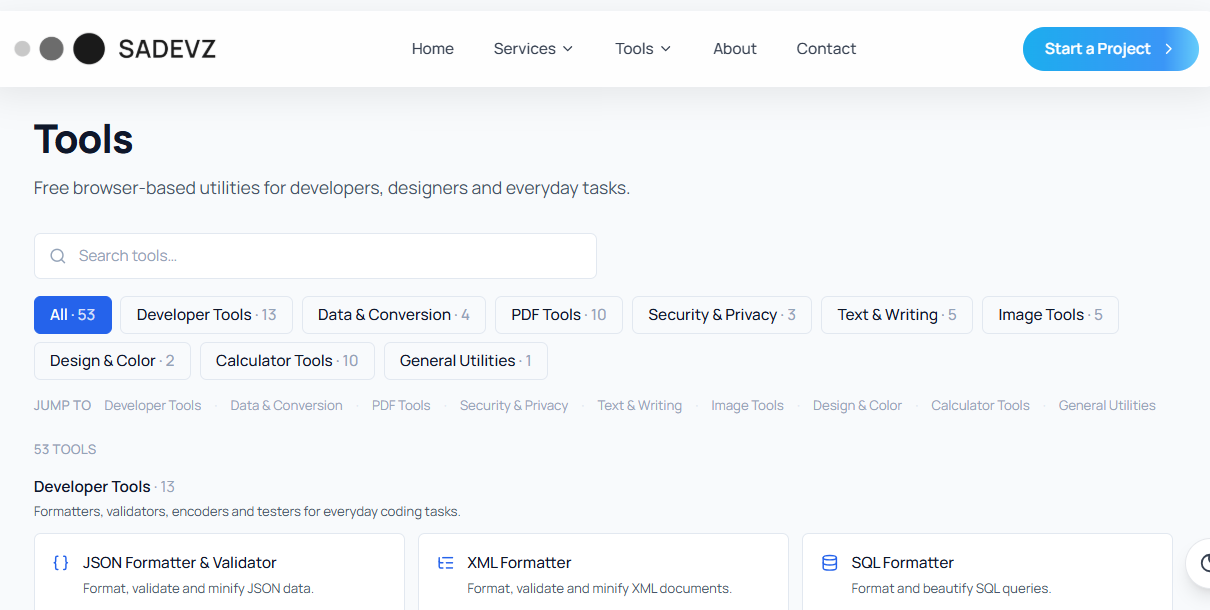This screenshot has width=1210, height=610.
Task: Filter by Text & Writing category
Action: pos(897,315)
